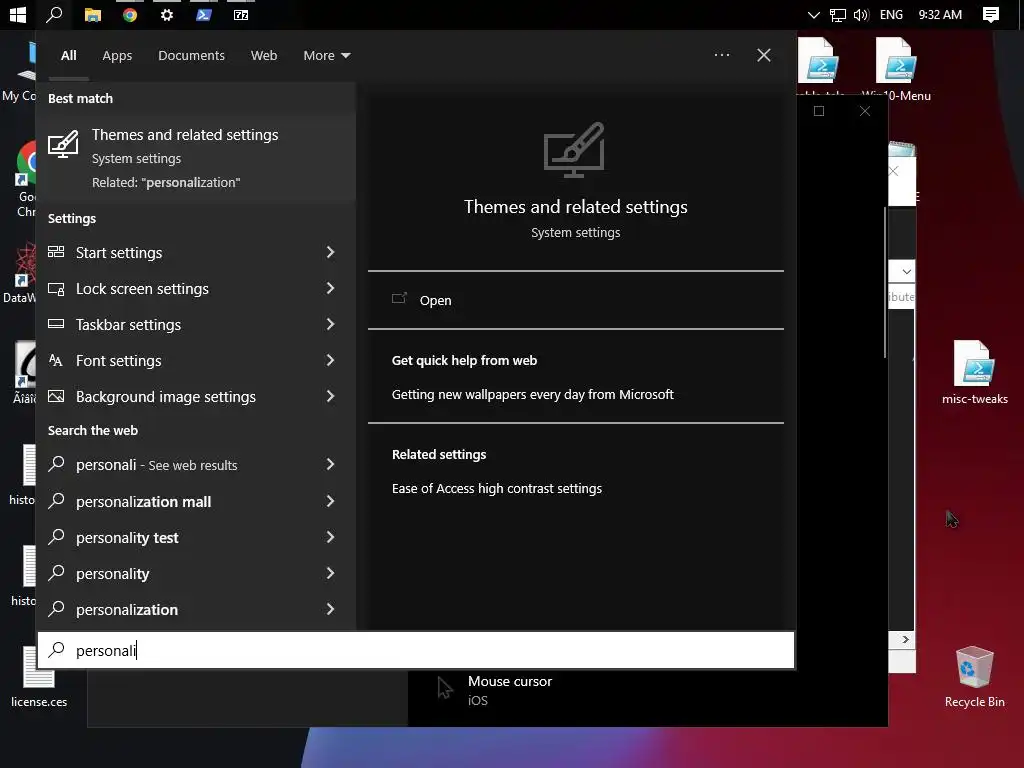
Task: Click Font settings row icon
Action: [56, 360]
